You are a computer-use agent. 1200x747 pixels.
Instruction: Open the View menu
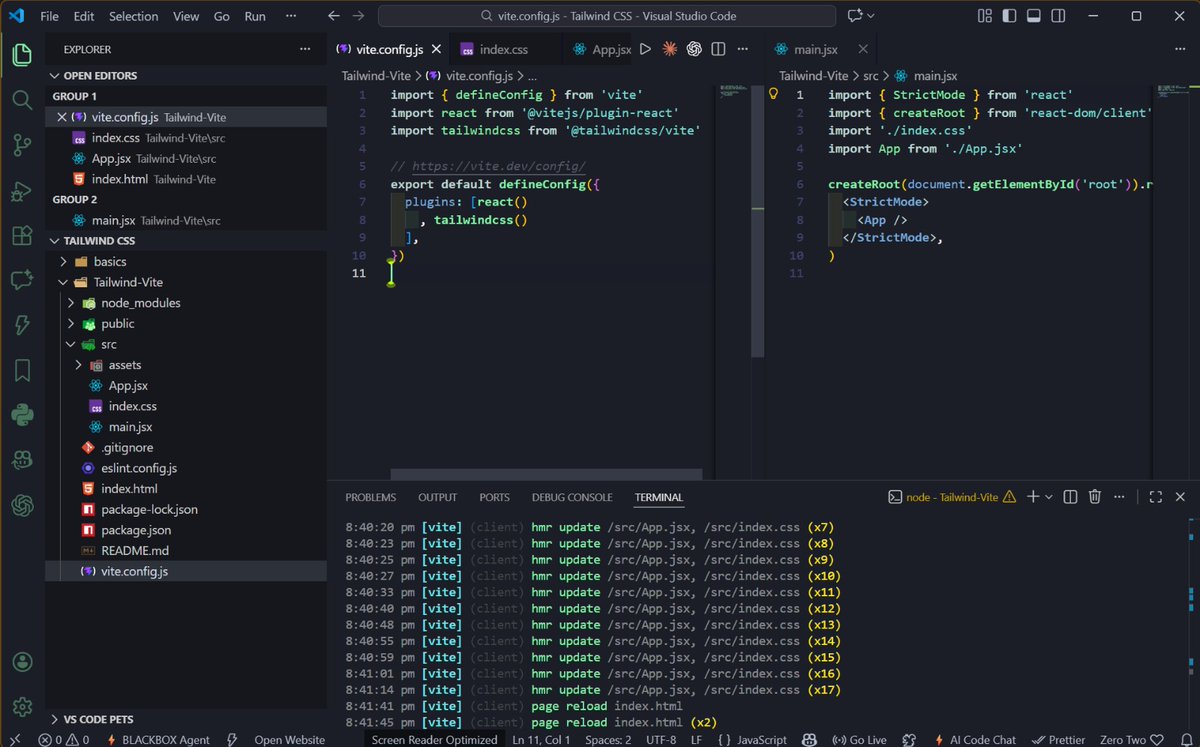(186, 16)
